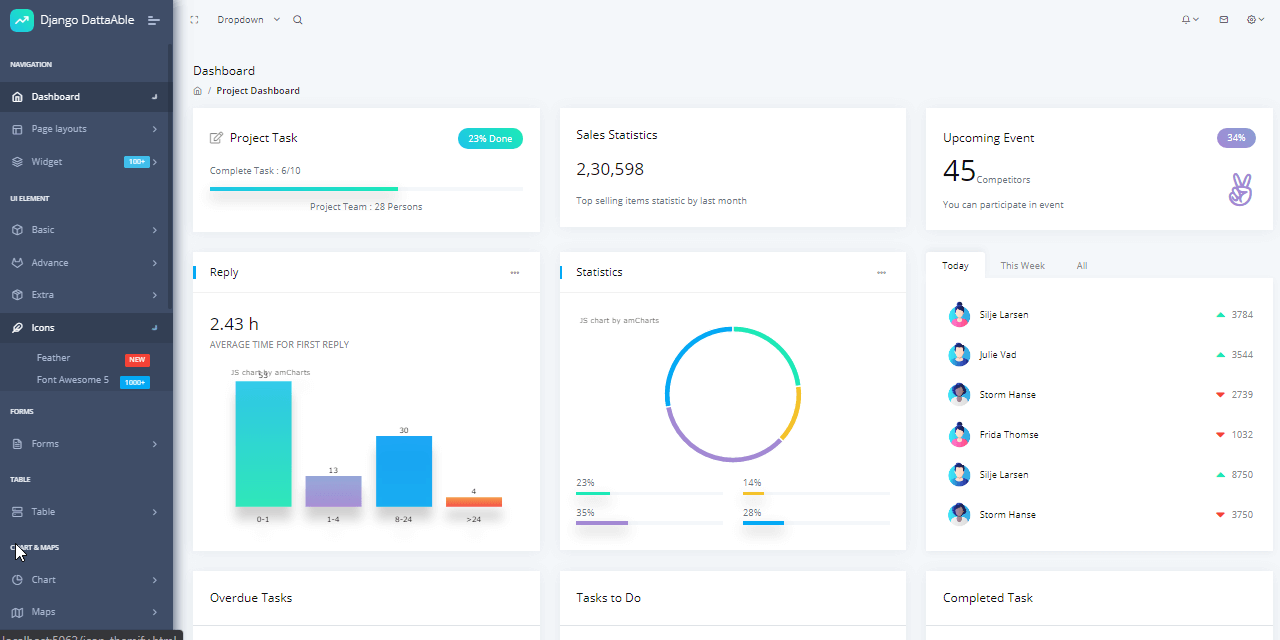Click Julie Vad's avatar thumbnail
Image resolution: width=1280 pixels, height=640 pixels.
[x=959, y=354]
